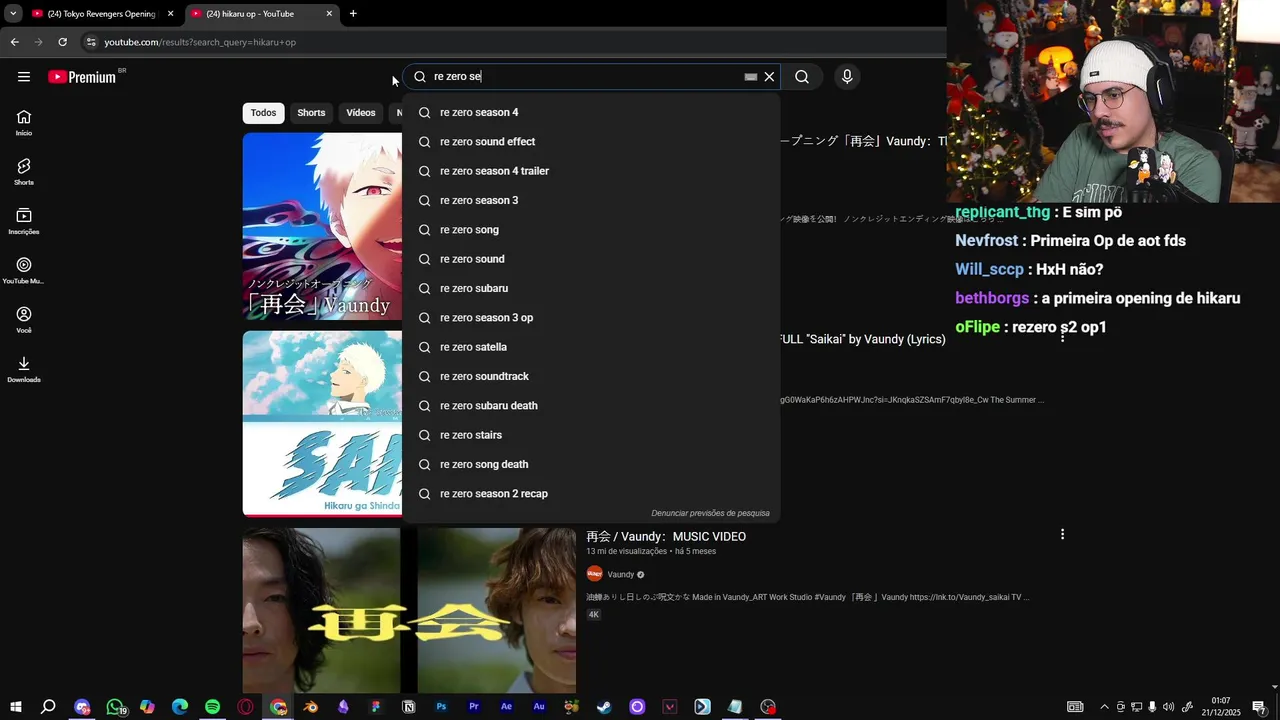
Task: Choose suggestion re zero season 4
Action: 591,112
